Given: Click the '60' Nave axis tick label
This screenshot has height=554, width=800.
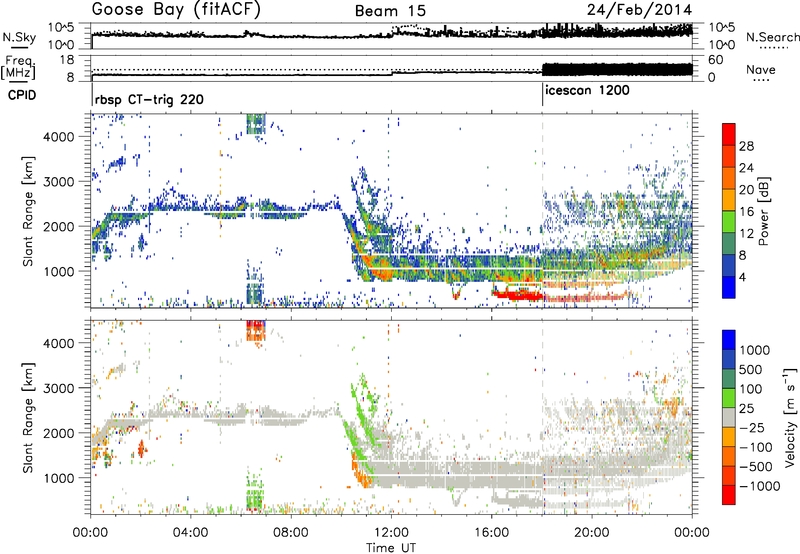Looking at the screenshot, I should (716, 60).
